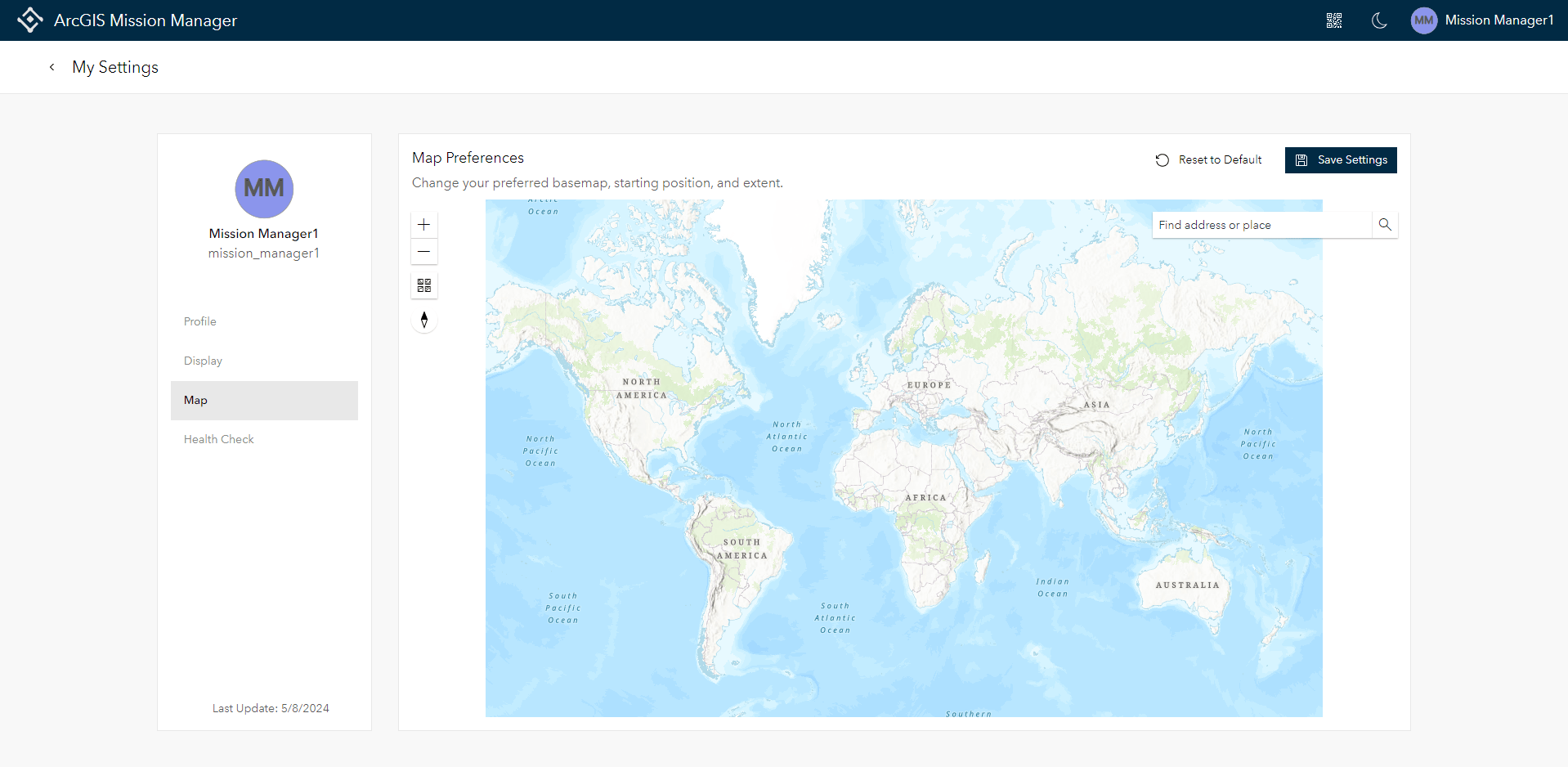Viewport: 1568px width, 767px height.
Task: Click the Save Settings button
Action: (x=1341, y=159)
